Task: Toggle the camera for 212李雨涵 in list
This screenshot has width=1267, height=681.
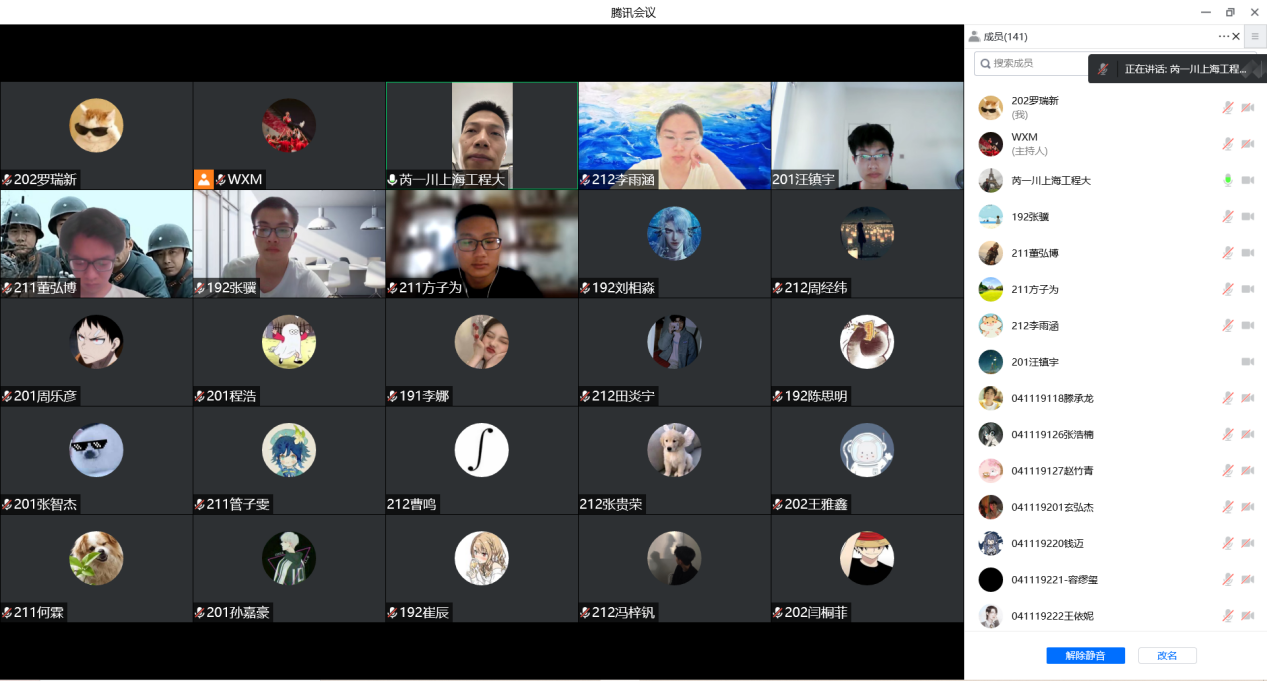Action: pos(1247,325)
